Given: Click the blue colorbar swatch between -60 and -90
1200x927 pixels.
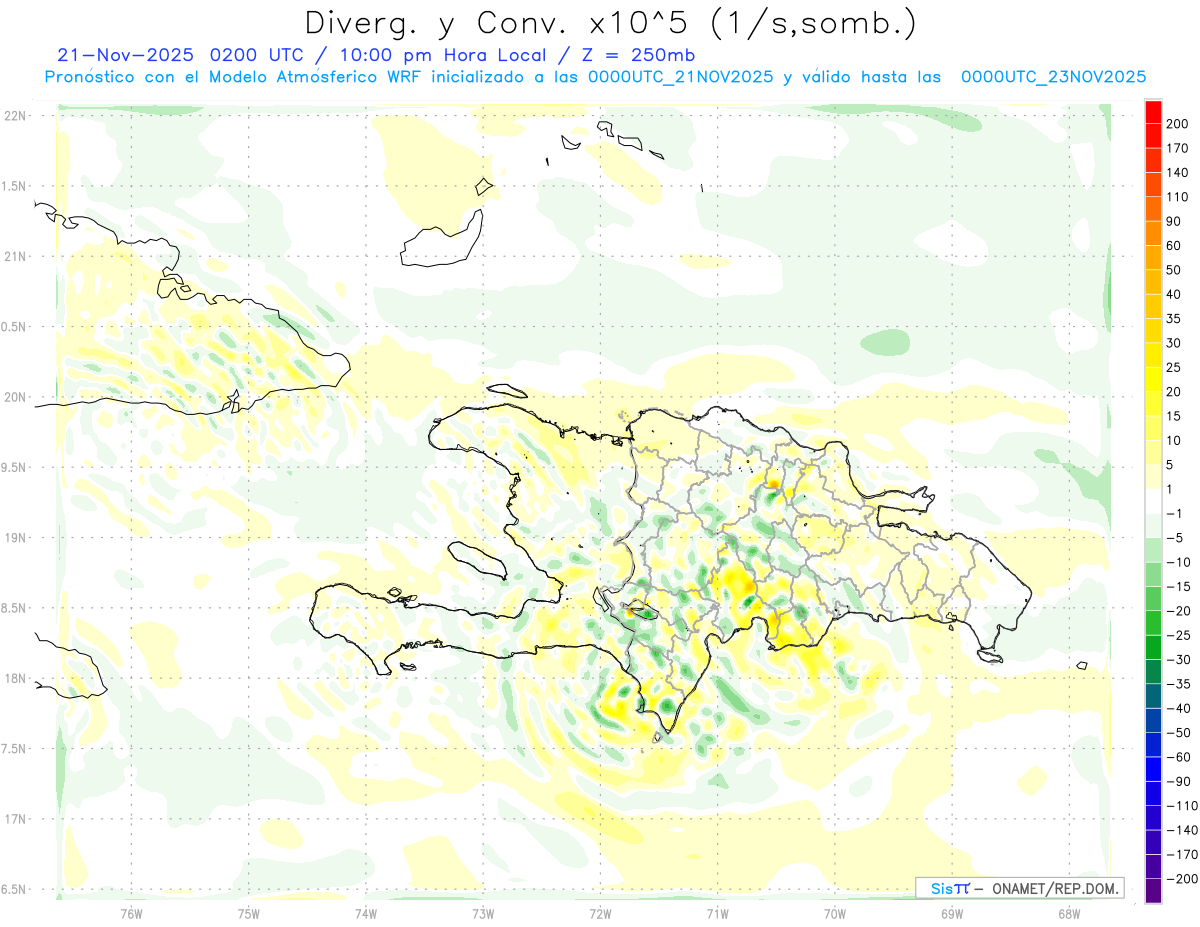Looking at the screenshot, I should (x=1153, y=769).
